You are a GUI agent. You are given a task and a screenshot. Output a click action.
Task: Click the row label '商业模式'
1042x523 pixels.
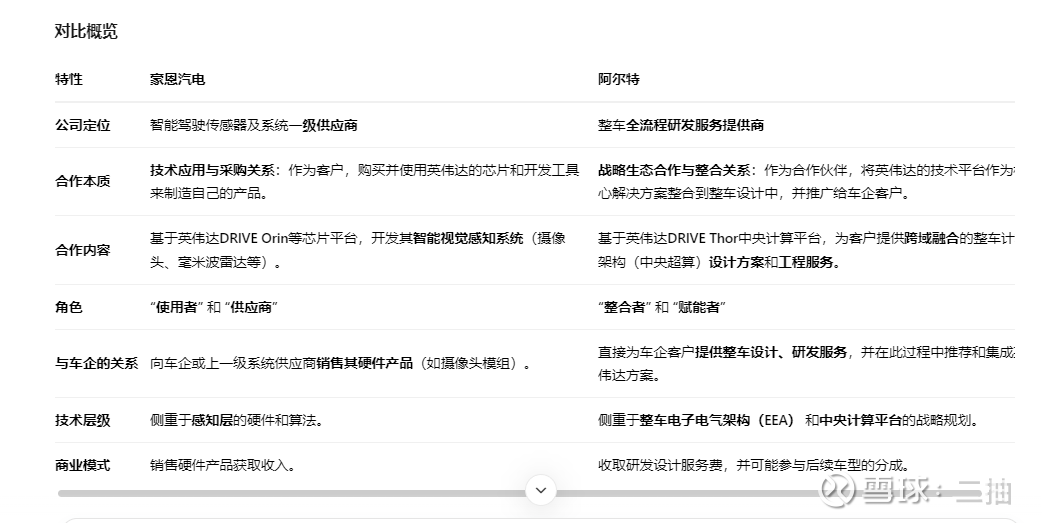[x=83, y=465]
